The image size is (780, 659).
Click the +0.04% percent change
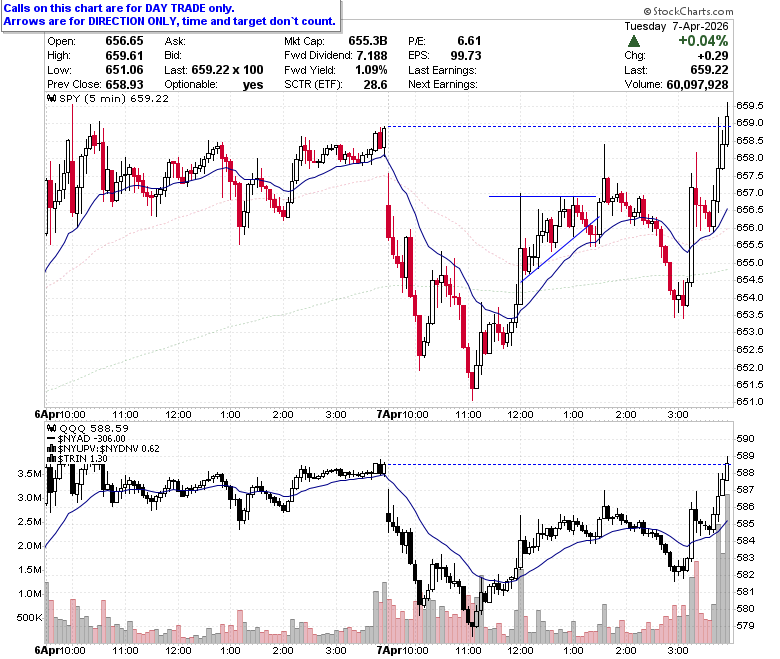click(x=703, y=41)
